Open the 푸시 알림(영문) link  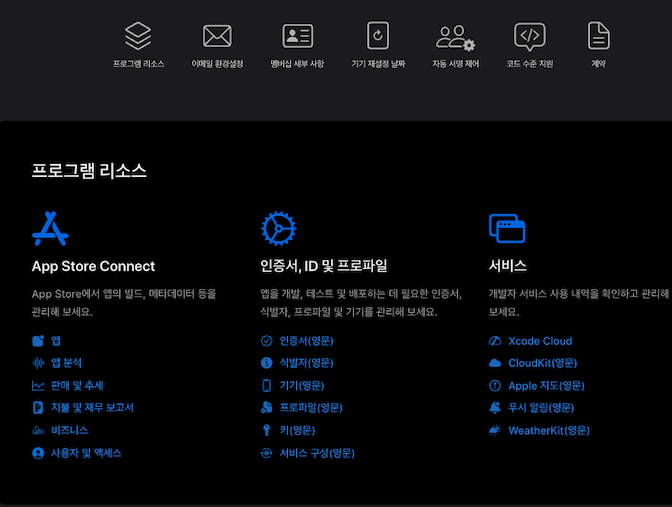(x=541, y=408)
